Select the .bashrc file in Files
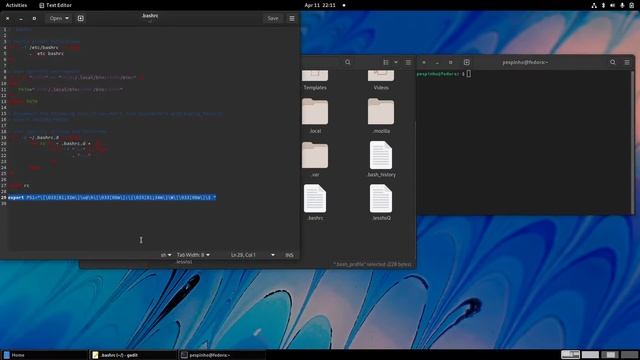The width and height of the screenshot is (640, 360). (315, 203)
